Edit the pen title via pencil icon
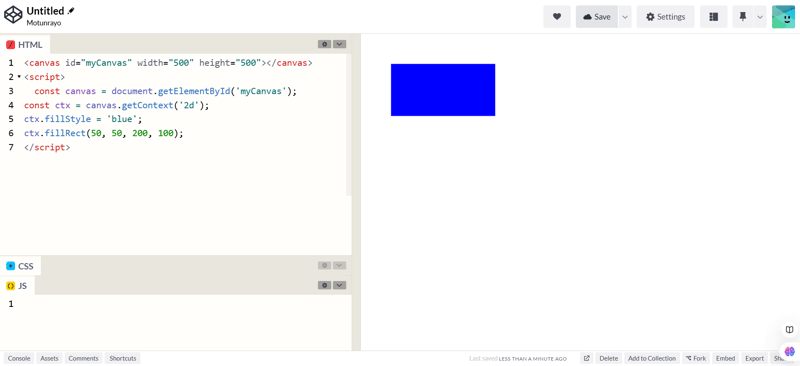800x366 pixels. tap(71, 10)
